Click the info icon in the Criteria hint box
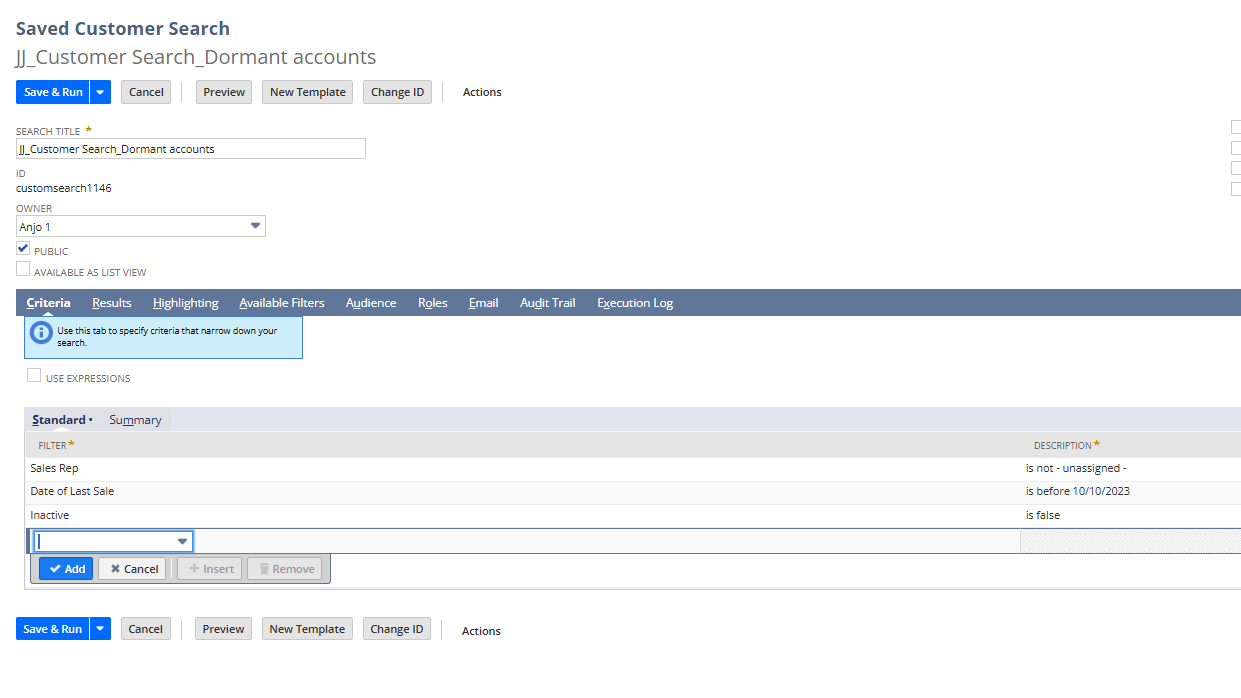Viewport: 1241px width, 698px height. [41, 333]
